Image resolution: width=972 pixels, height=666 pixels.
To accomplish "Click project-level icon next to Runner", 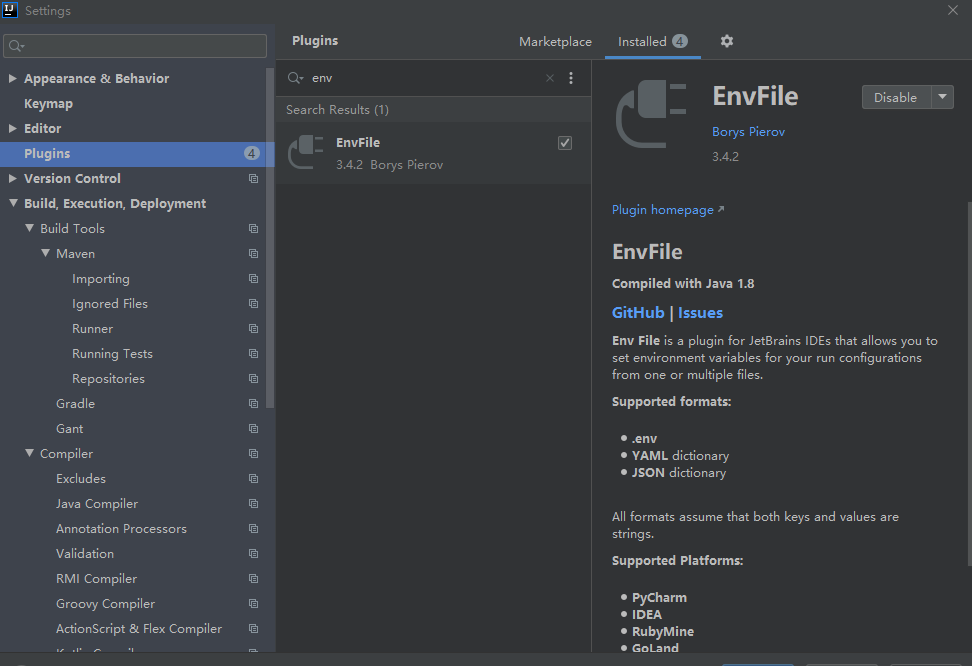I will coord(254,329).
